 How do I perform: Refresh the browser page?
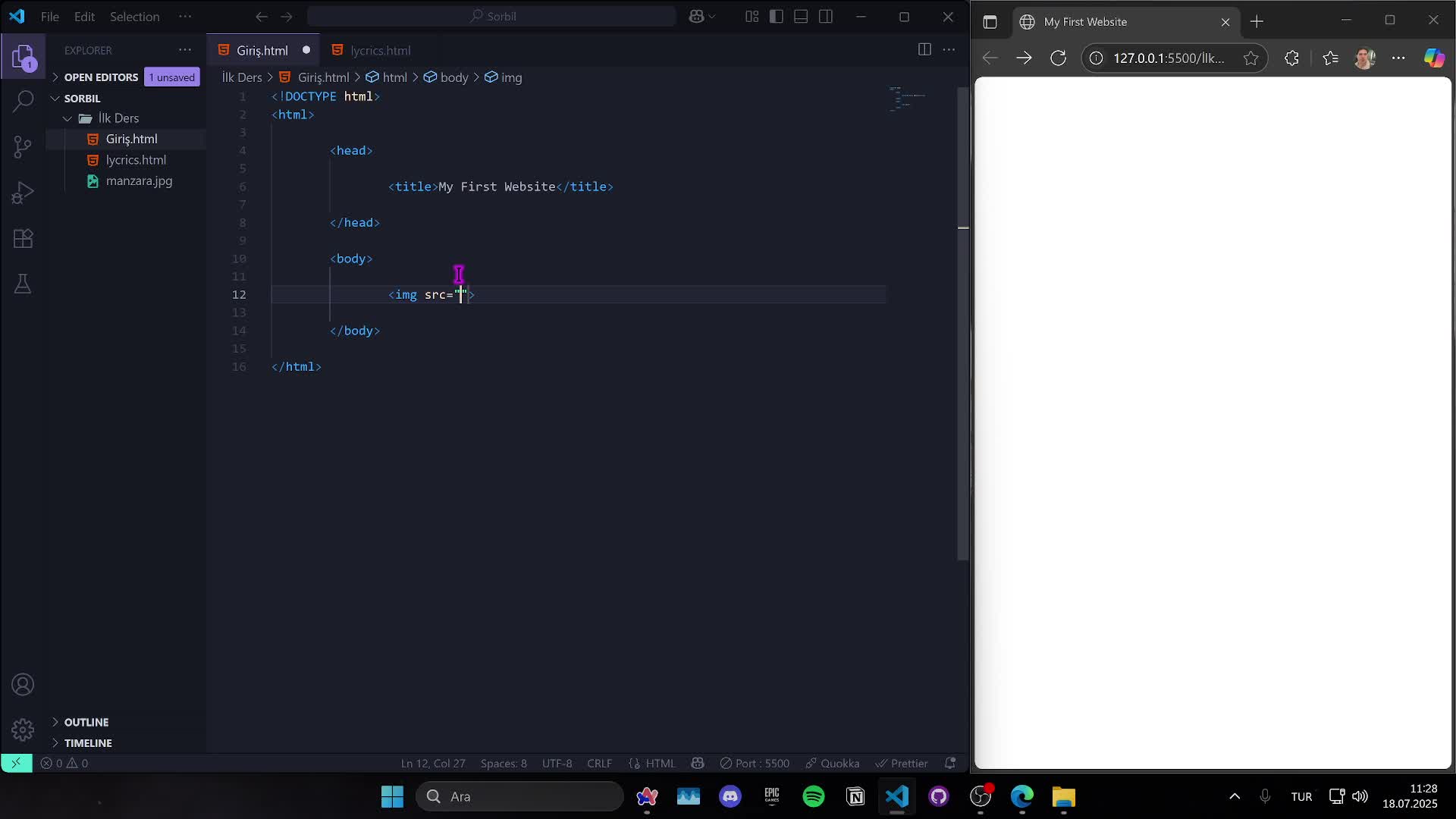tap(1058, 58)
